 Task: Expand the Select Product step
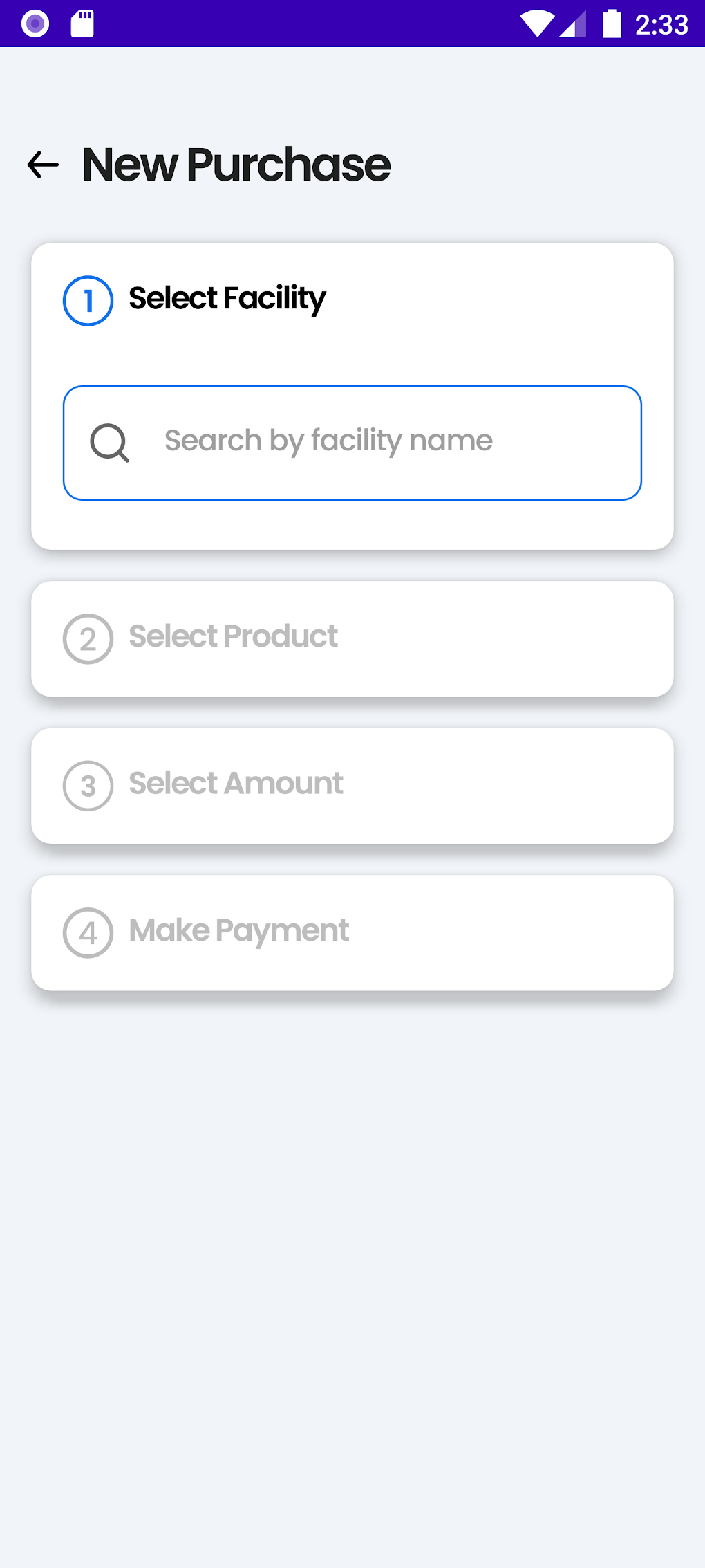pyautogui.click(x=352, y=638)
